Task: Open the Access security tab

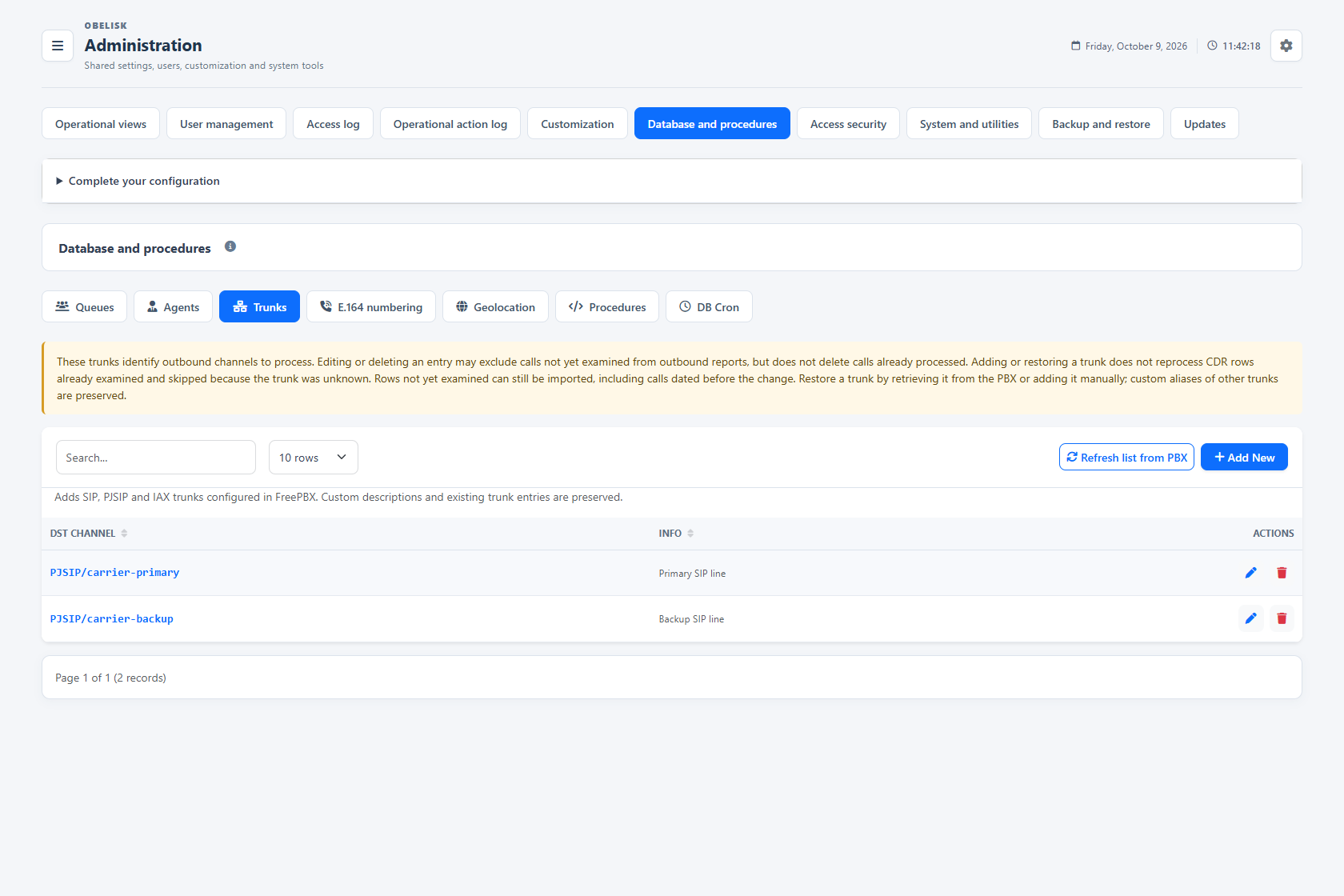Action: click(848, 123)
